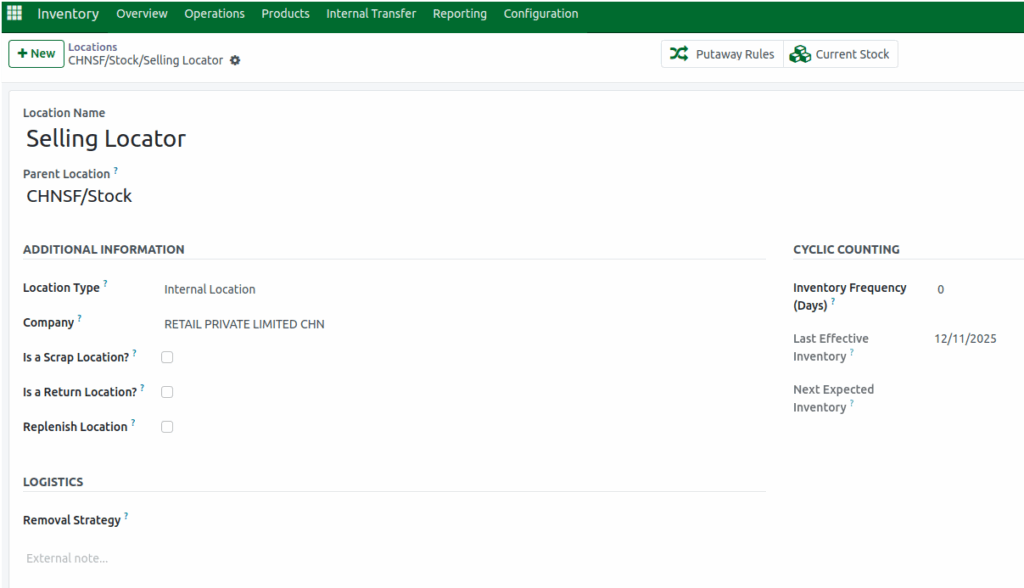
Task: Open the Company field selector
Action: tap(244, 324)
